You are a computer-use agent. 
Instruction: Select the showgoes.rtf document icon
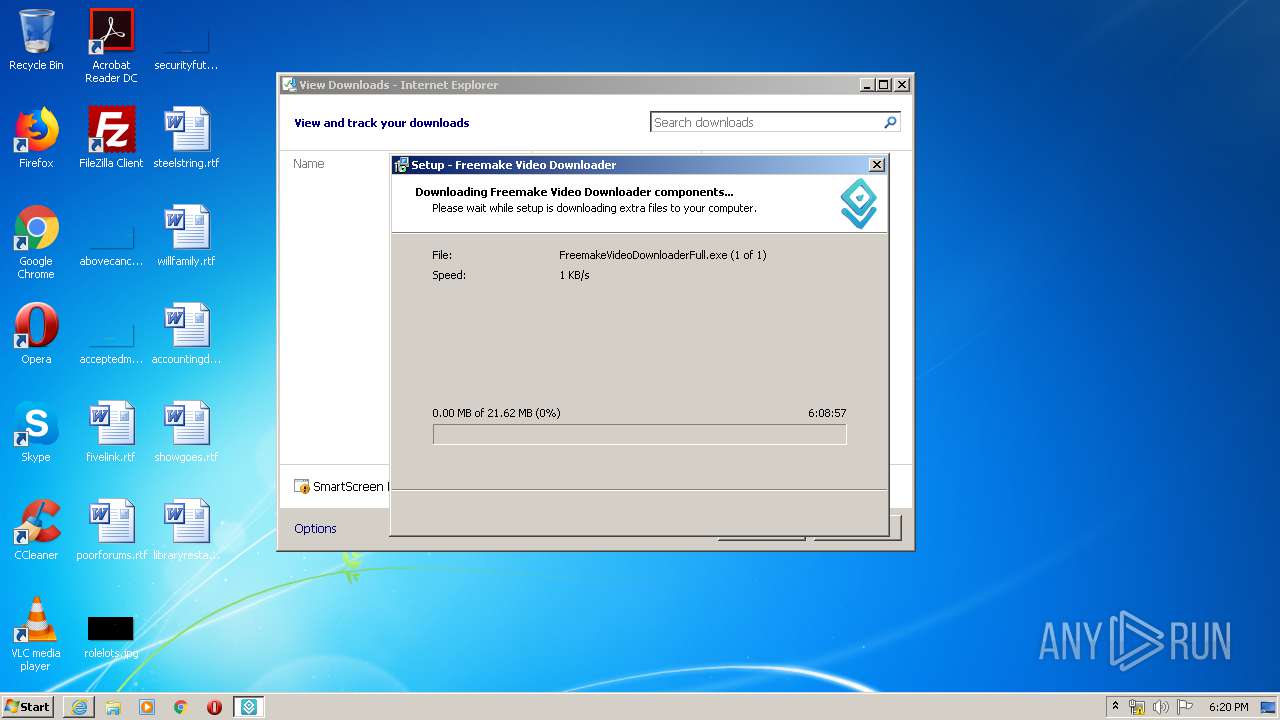(x=186, y=432)
